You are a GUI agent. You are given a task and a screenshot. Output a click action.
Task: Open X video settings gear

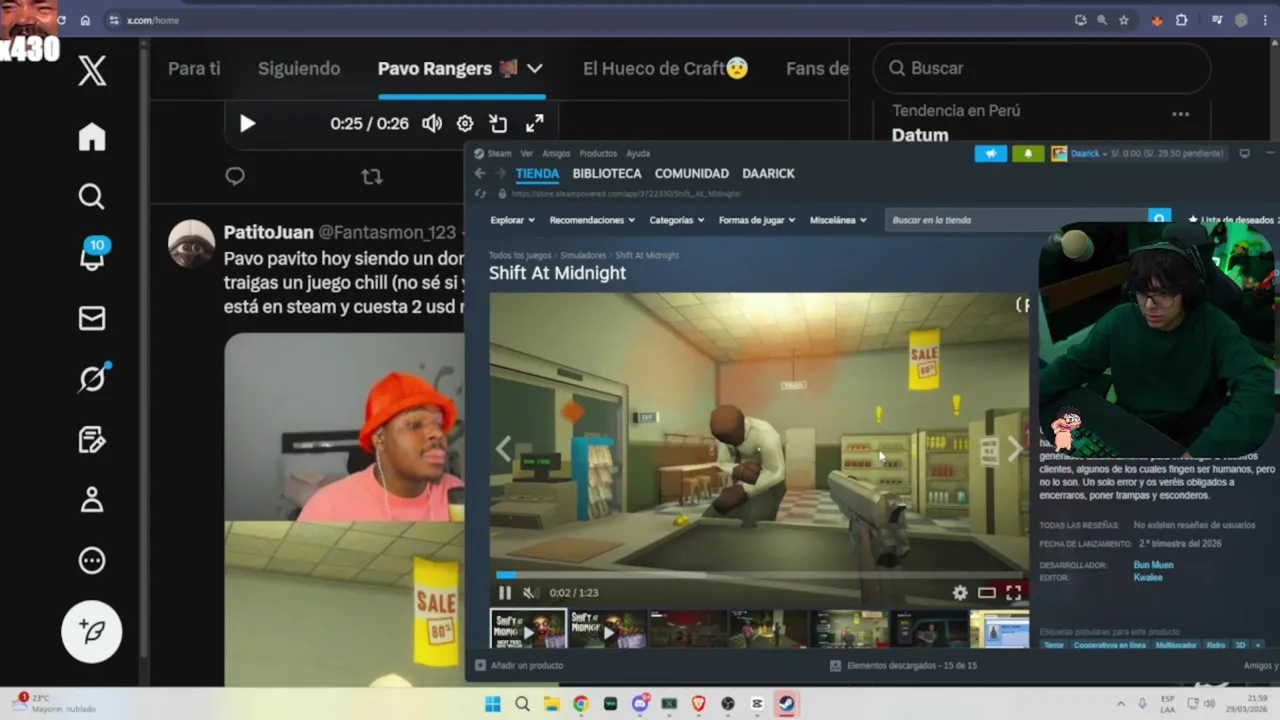click(x=465, y=123)
